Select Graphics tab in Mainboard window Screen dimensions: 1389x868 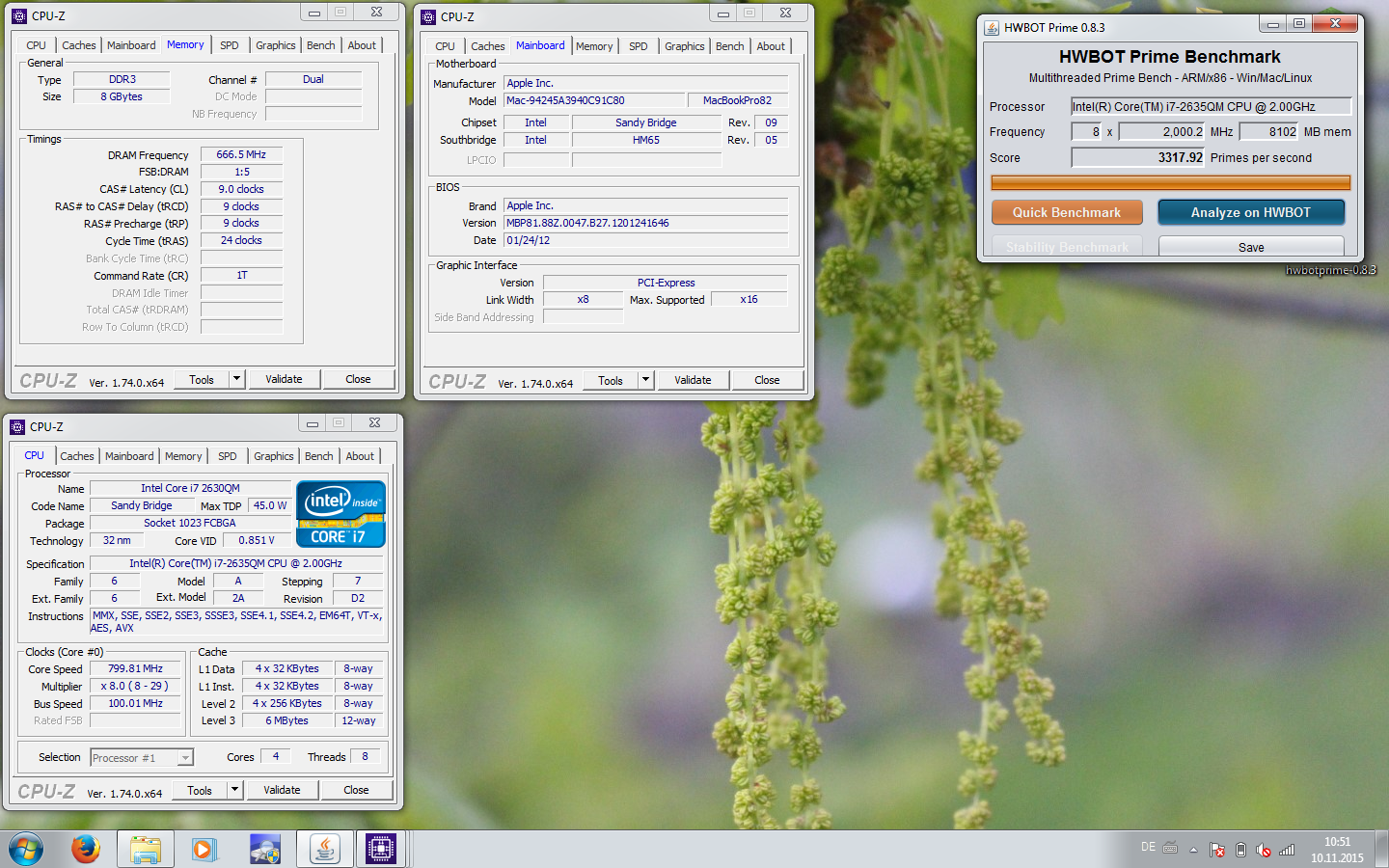[x=685, y=46]
